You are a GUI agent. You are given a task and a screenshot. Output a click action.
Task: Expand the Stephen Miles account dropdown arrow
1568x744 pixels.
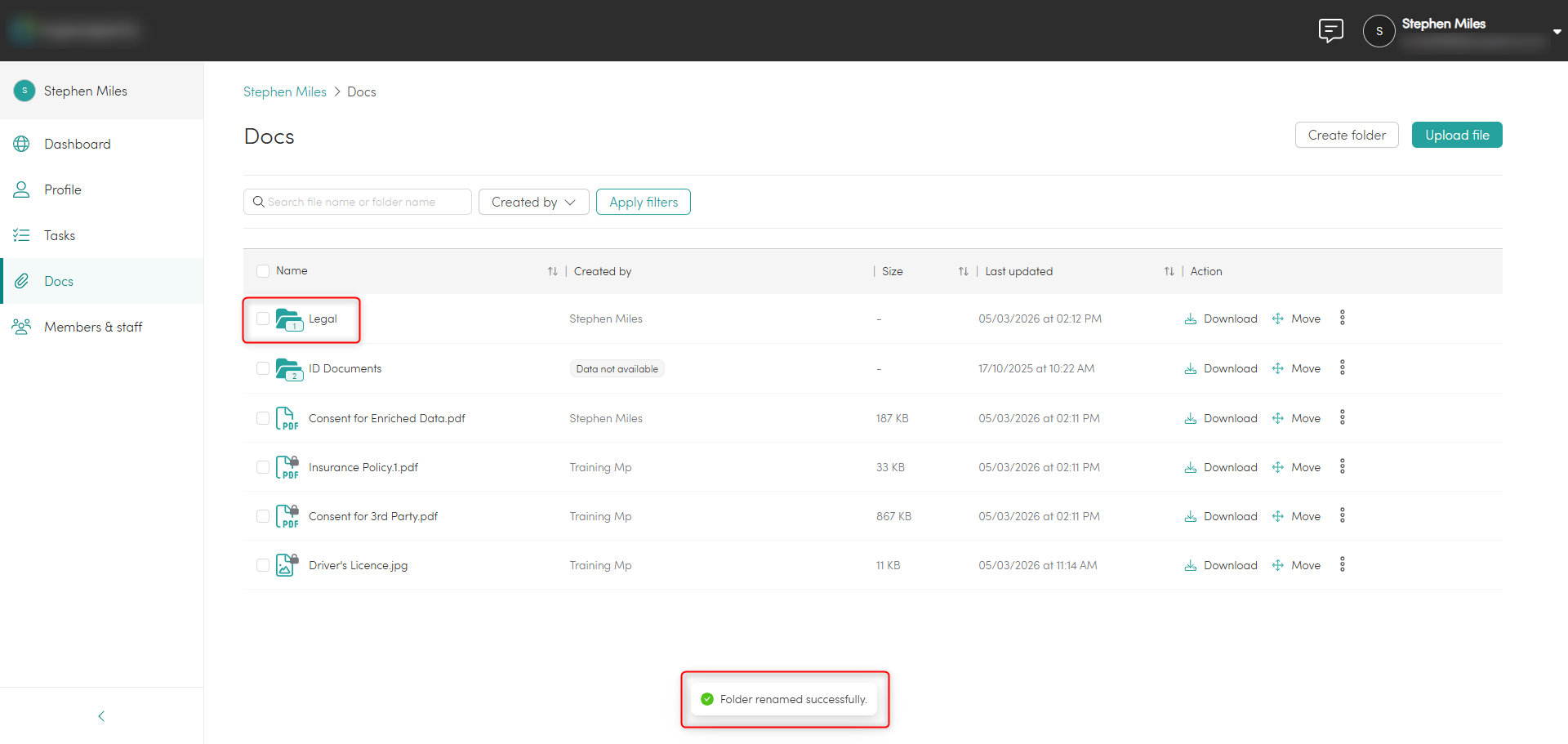coord(1557,32)
